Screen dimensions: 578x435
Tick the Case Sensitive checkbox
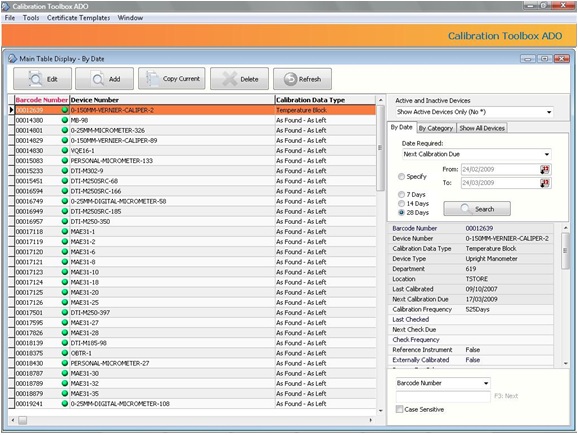pyautogui.click(x=399, y=409)
